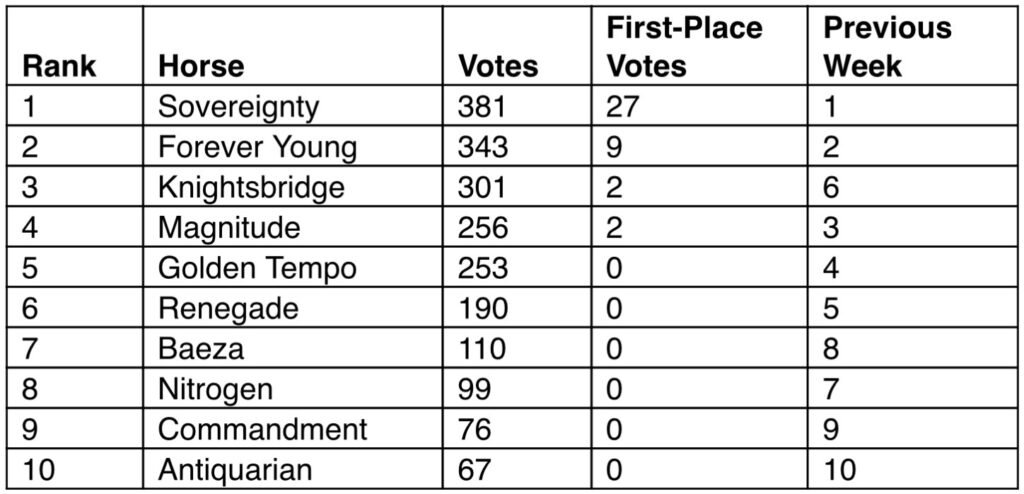This screenshot has height=494, width=1024.
Task: Select the Antiquarian horse cell
Action: click(293, 469)
